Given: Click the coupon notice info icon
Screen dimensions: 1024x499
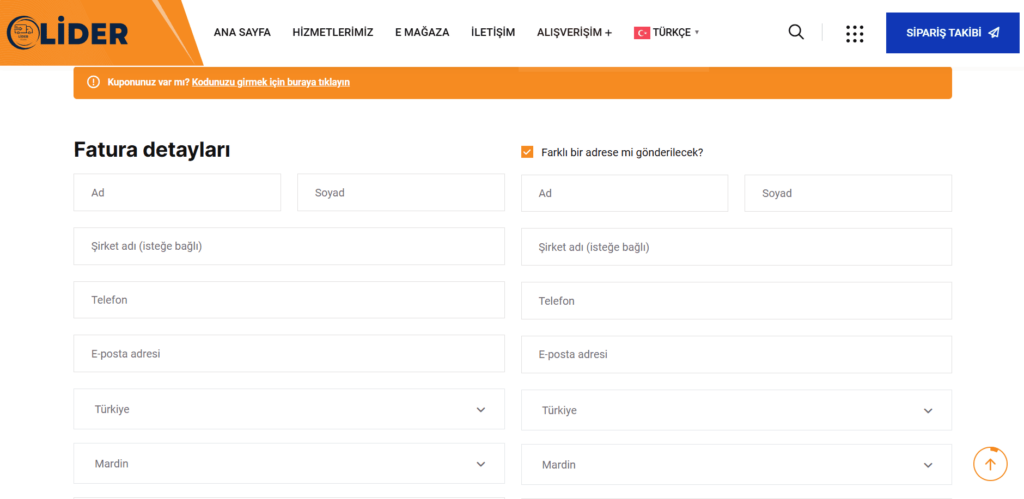Looking at the screenshot, I should (93, 82).
